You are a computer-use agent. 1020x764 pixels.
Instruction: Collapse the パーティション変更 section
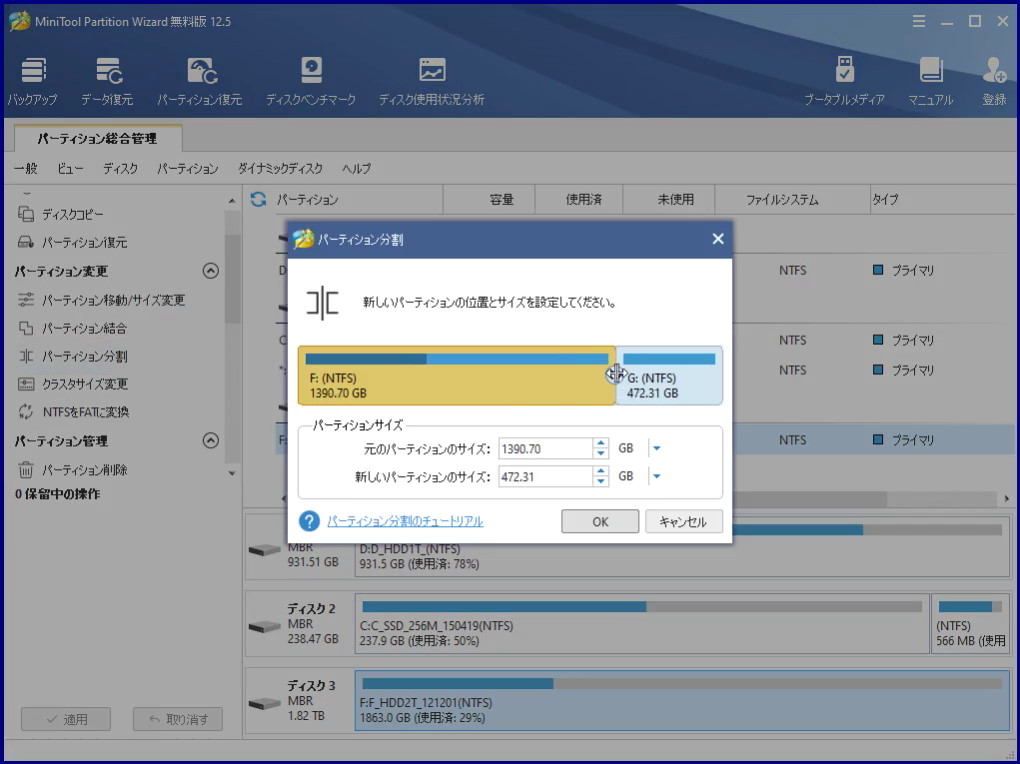pyautogui.click(x=211, y=271)
